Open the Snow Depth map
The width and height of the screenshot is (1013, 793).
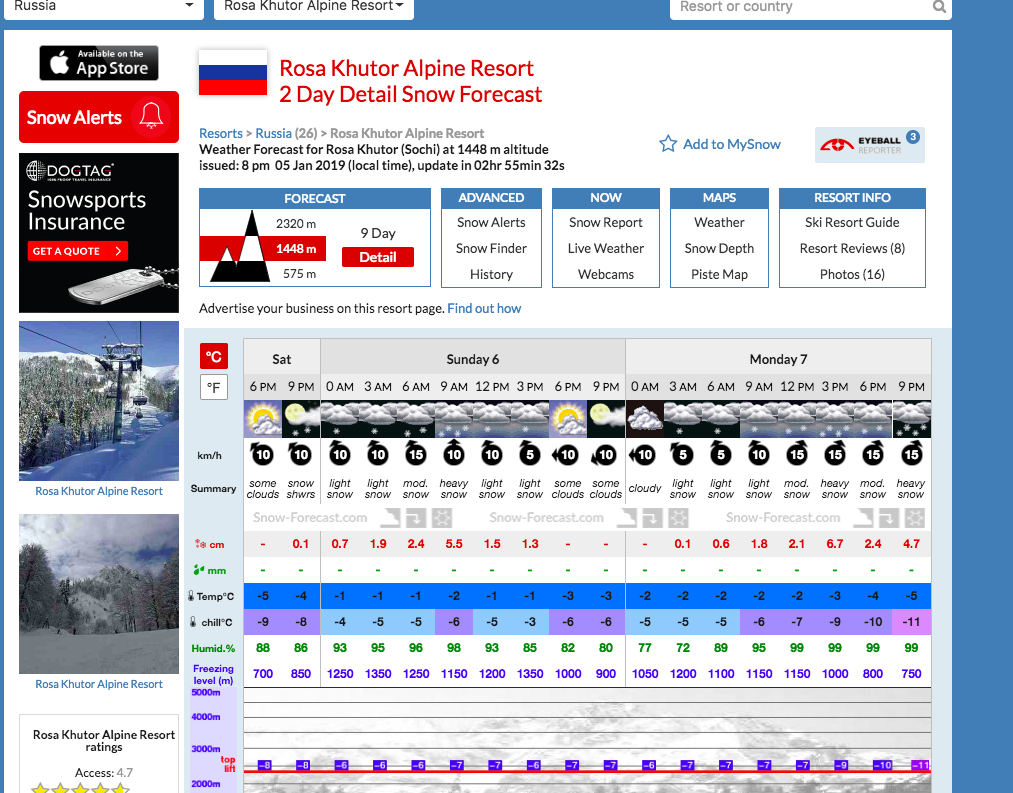[x=719, y=248]
